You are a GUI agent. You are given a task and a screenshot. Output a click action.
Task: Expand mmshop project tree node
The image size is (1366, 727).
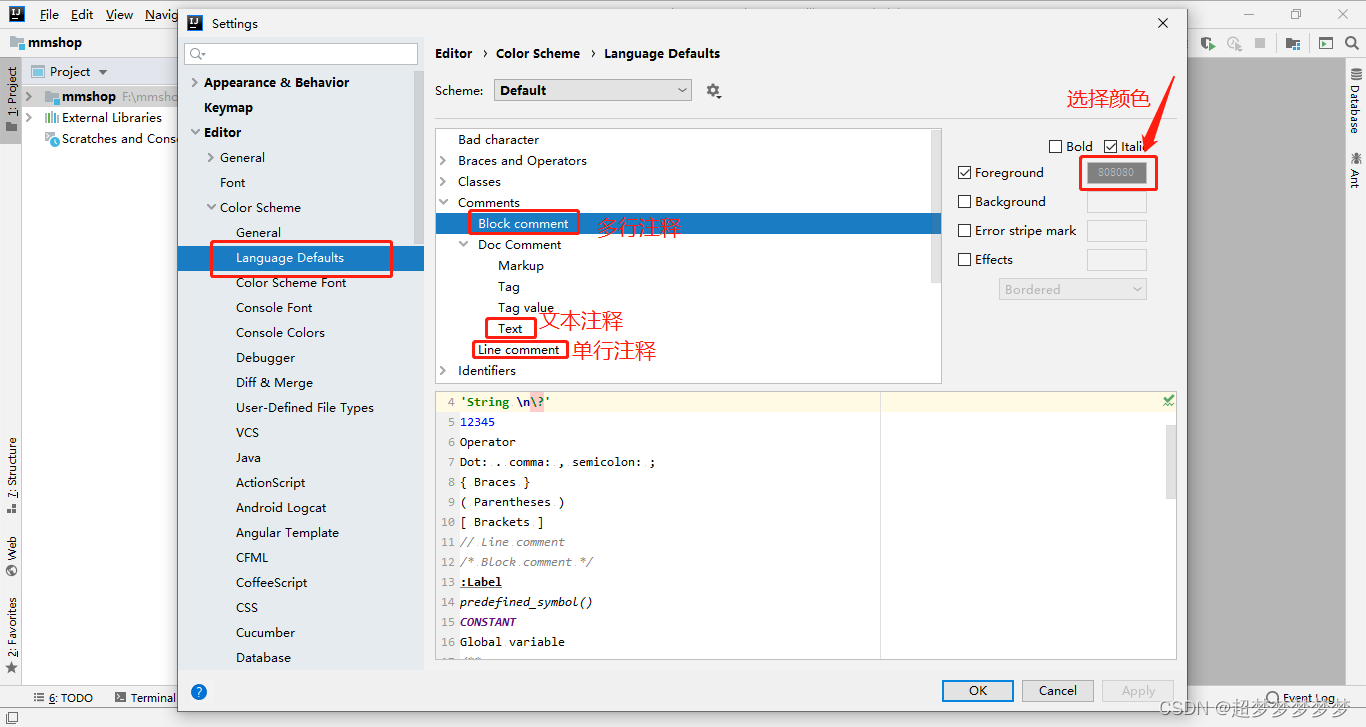tap(29, 97)
